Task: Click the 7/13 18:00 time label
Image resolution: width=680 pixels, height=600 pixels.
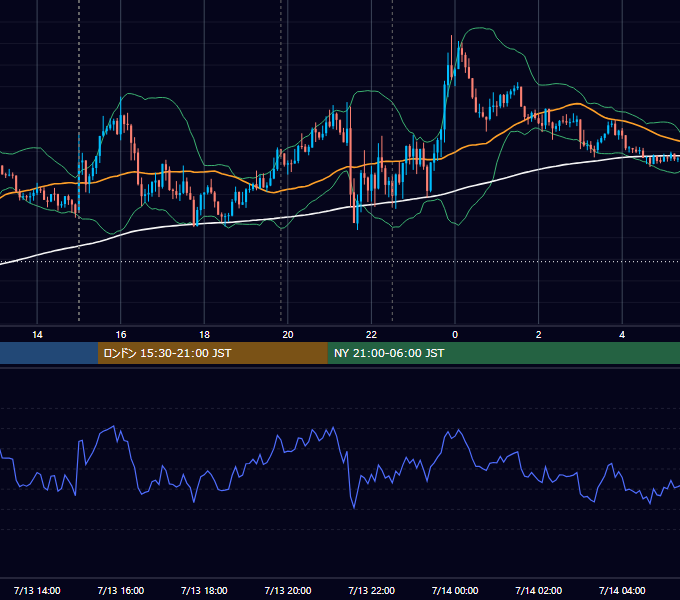Action: click(x=204, y=590)
